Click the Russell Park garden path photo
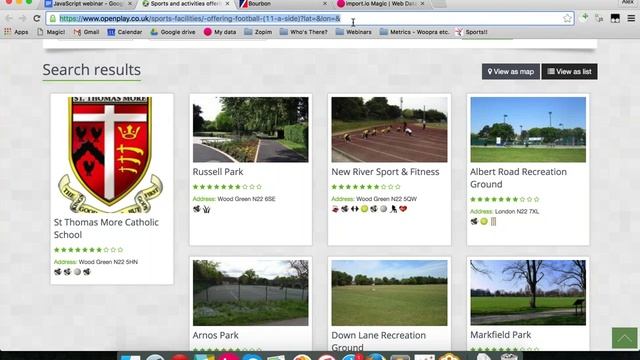 251,129
